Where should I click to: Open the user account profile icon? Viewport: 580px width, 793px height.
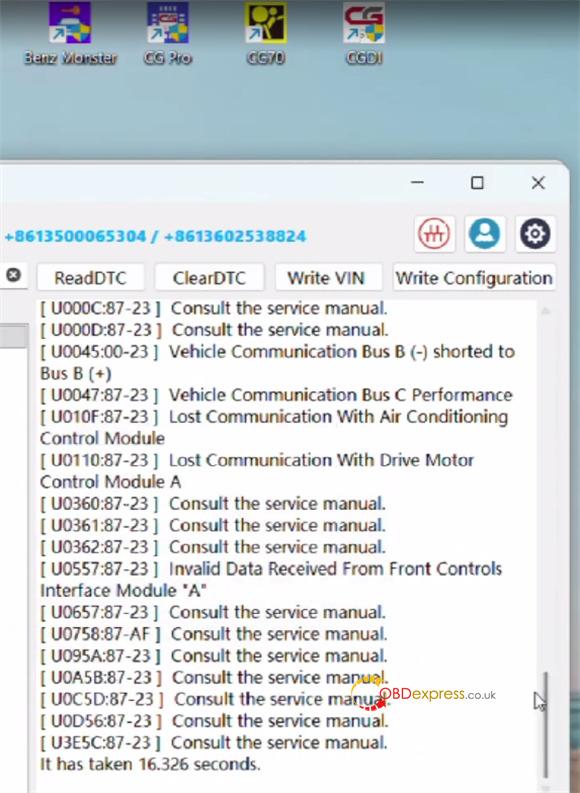(x=484, y=234)
